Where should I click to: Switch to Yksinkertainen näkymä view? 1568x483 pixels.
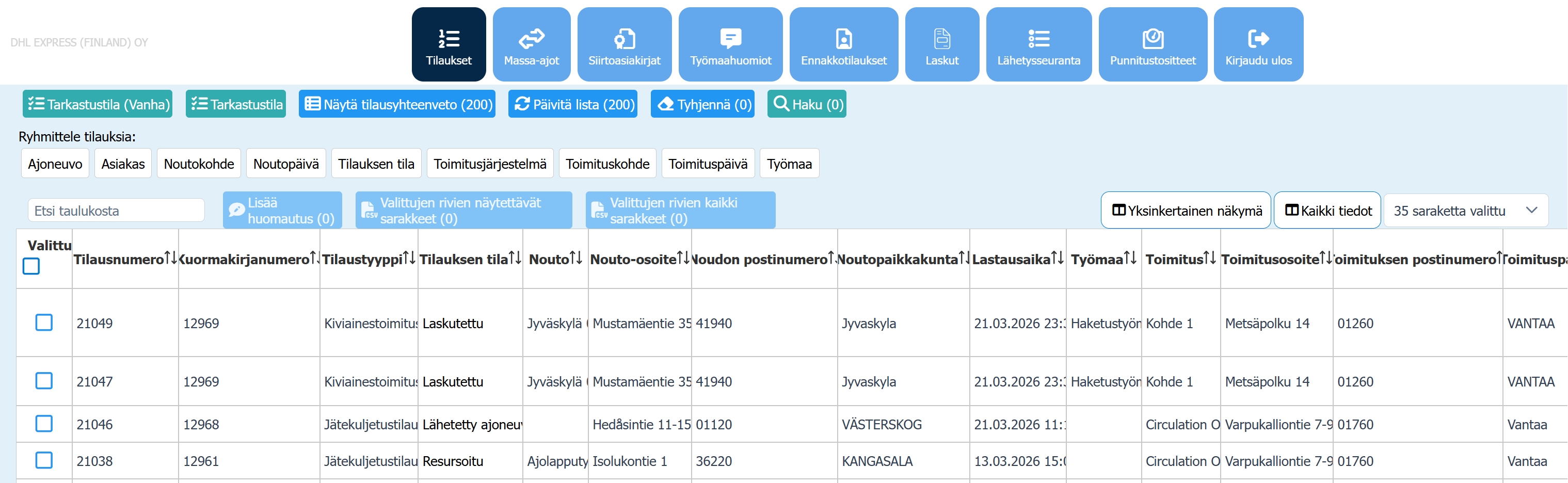coord(1185,211)
